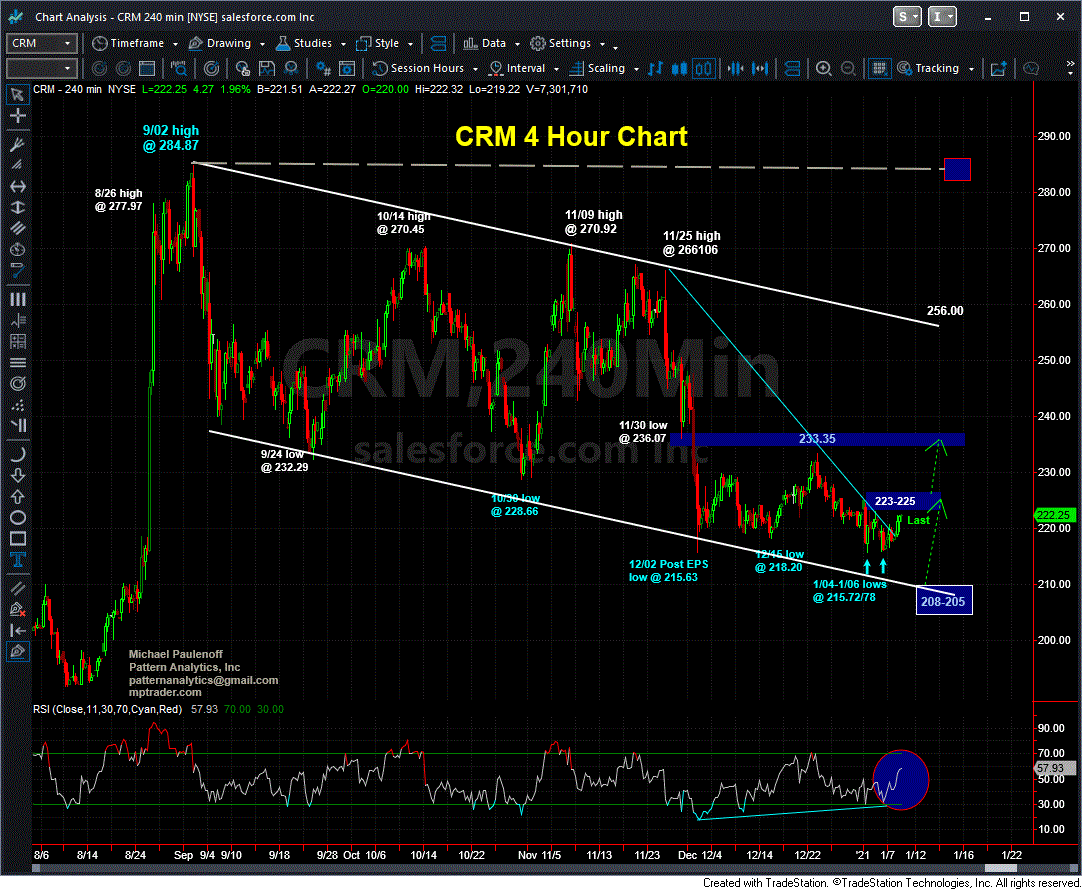1082x889 pixels.
Task: Select the circular target drawing tool
Action: tap(19, 382)
